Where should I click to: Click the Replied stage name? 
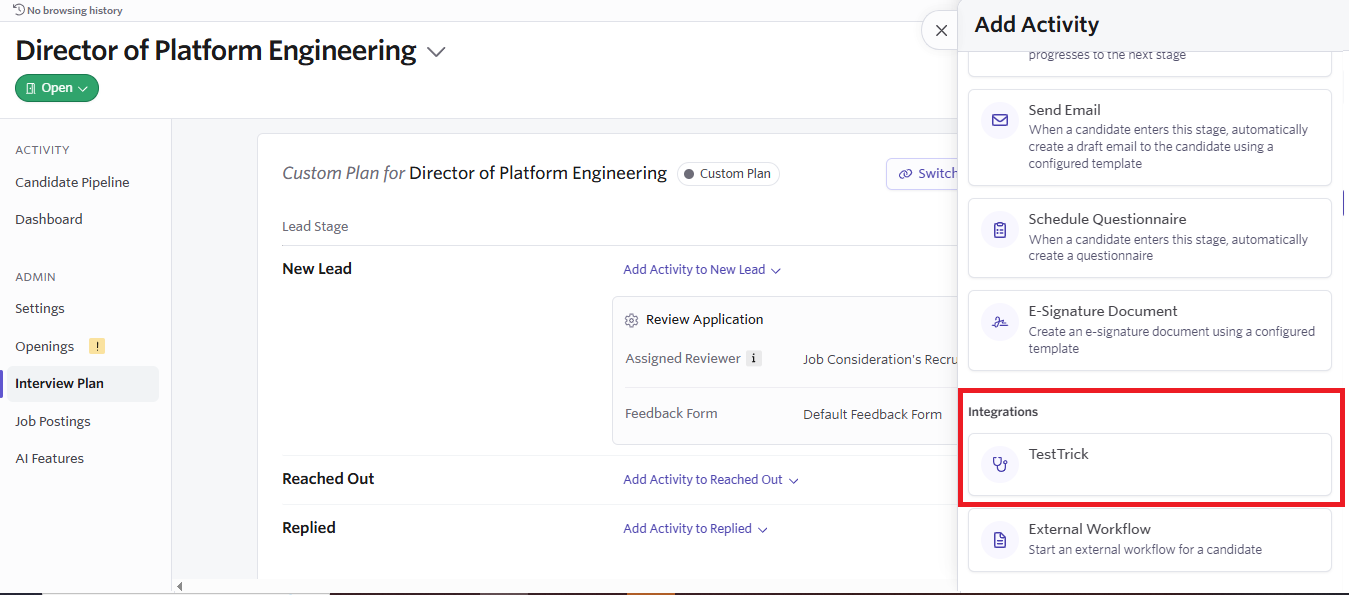click(x=309, y=528)
